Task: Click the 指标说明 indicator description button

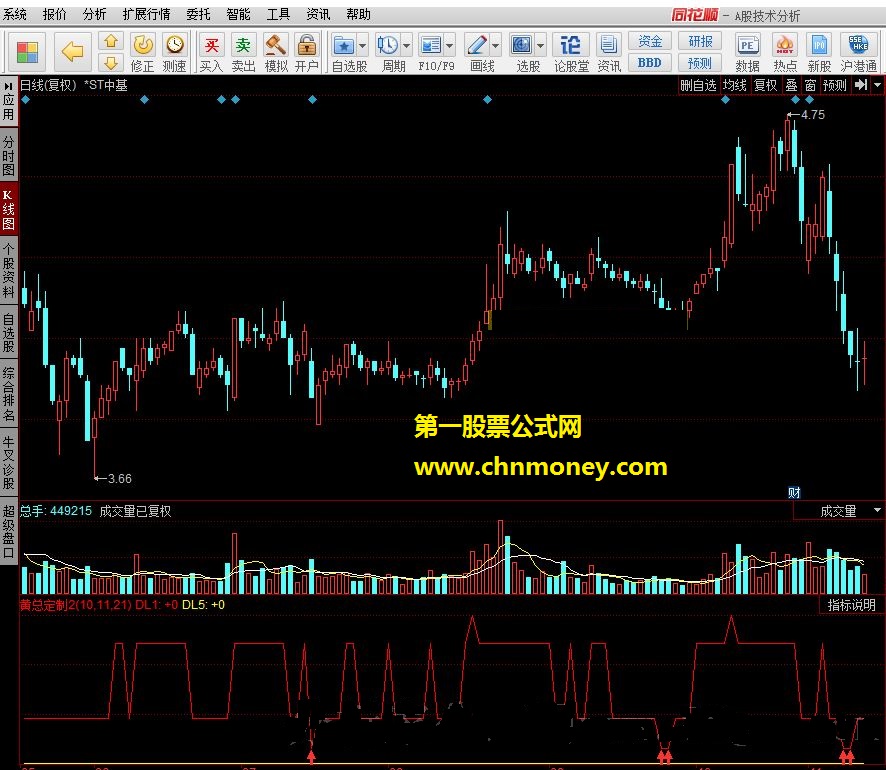Action: coord(852,605)
